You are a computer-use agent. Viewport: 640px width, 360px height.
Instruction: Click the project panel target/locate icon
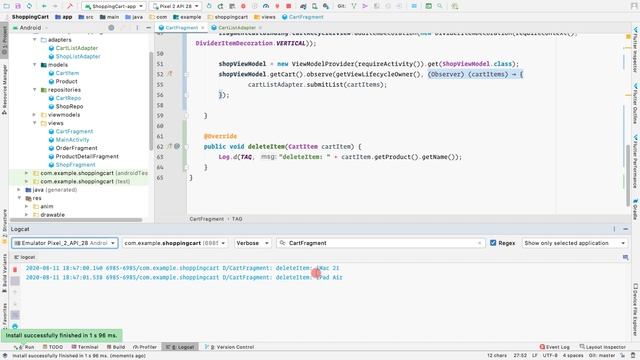pos(111,28)
